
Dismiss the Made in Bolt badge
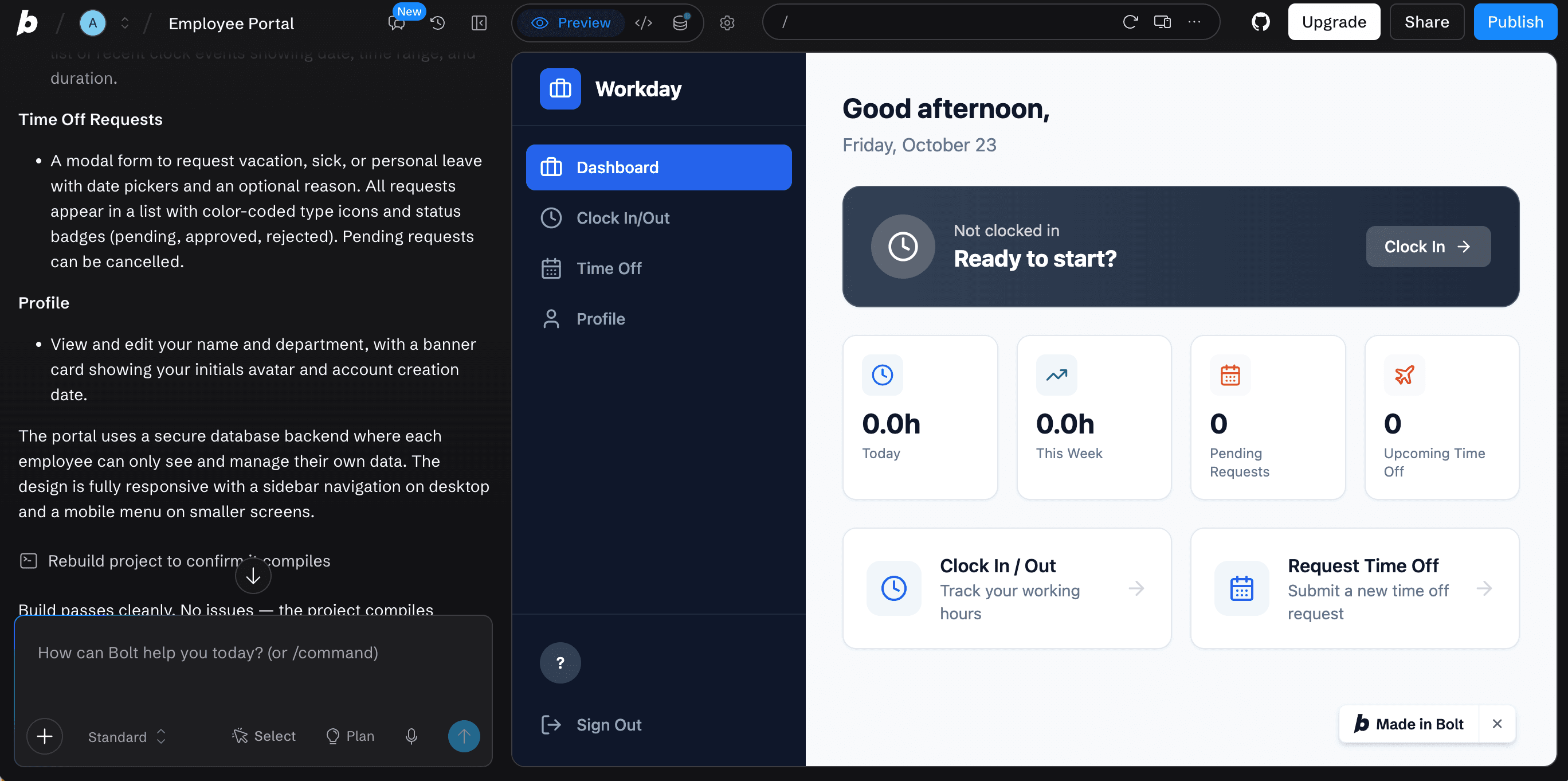coord(1497,724)
